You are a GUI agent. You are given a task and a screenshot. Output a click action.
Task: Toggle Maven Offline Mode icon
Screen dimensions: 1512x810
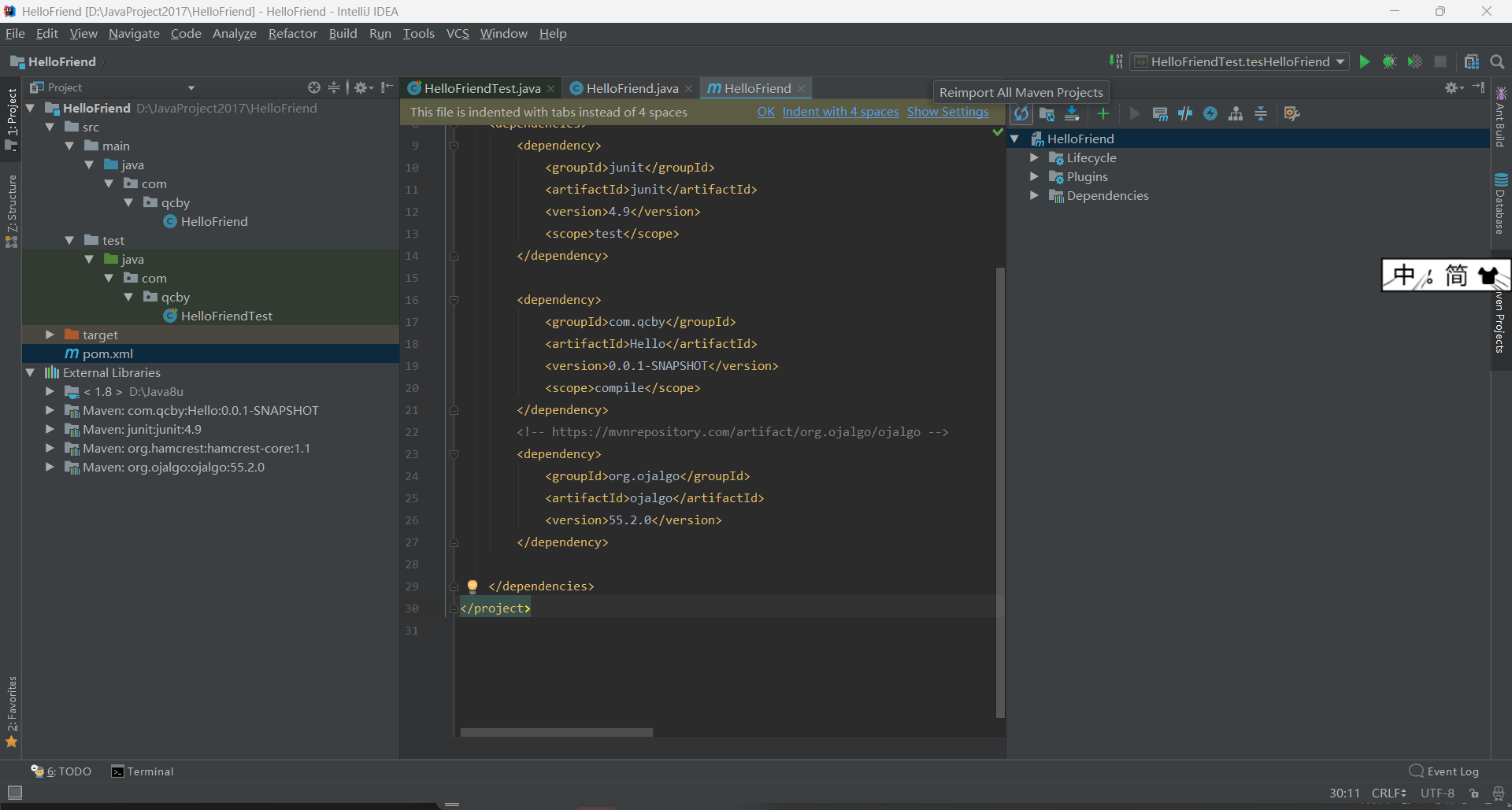pyautogui.click(x=1185, y=114)
